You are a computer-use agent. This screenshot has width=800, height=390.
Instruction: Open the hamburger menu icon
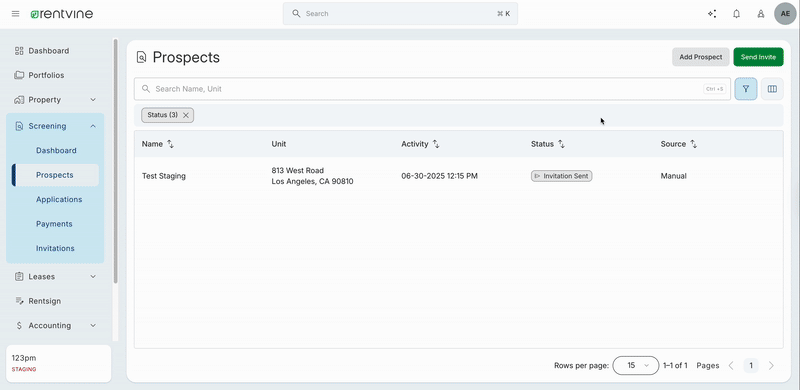(x=15, y=14)
